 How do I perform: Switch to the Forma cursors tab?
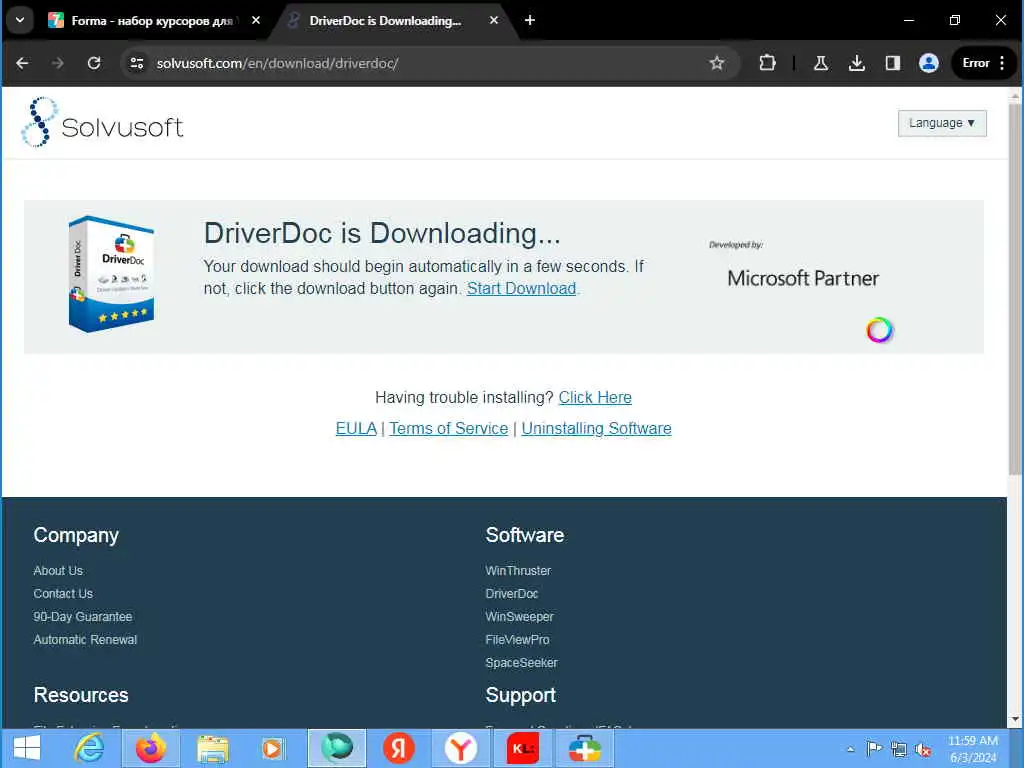click(152, 21)
